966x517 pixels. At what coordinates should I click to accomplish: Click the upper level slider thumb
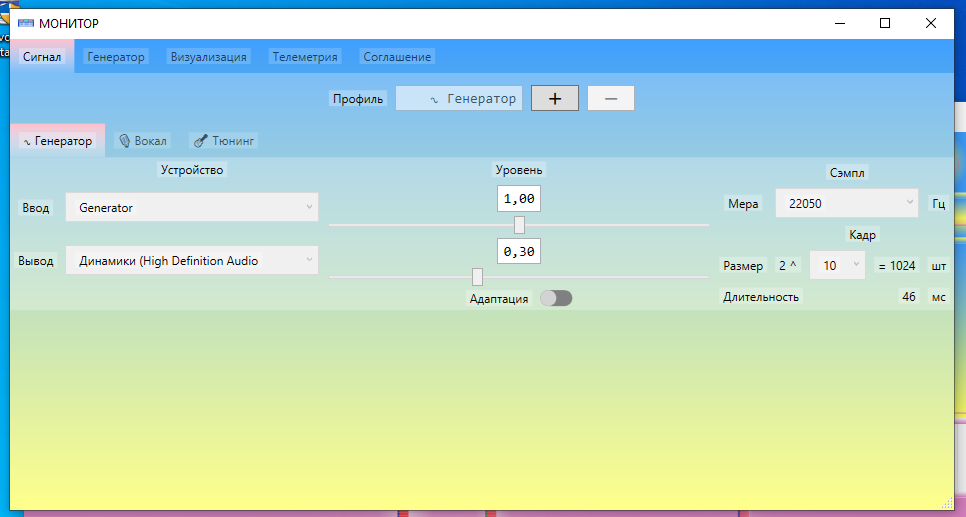click(519, 225)
